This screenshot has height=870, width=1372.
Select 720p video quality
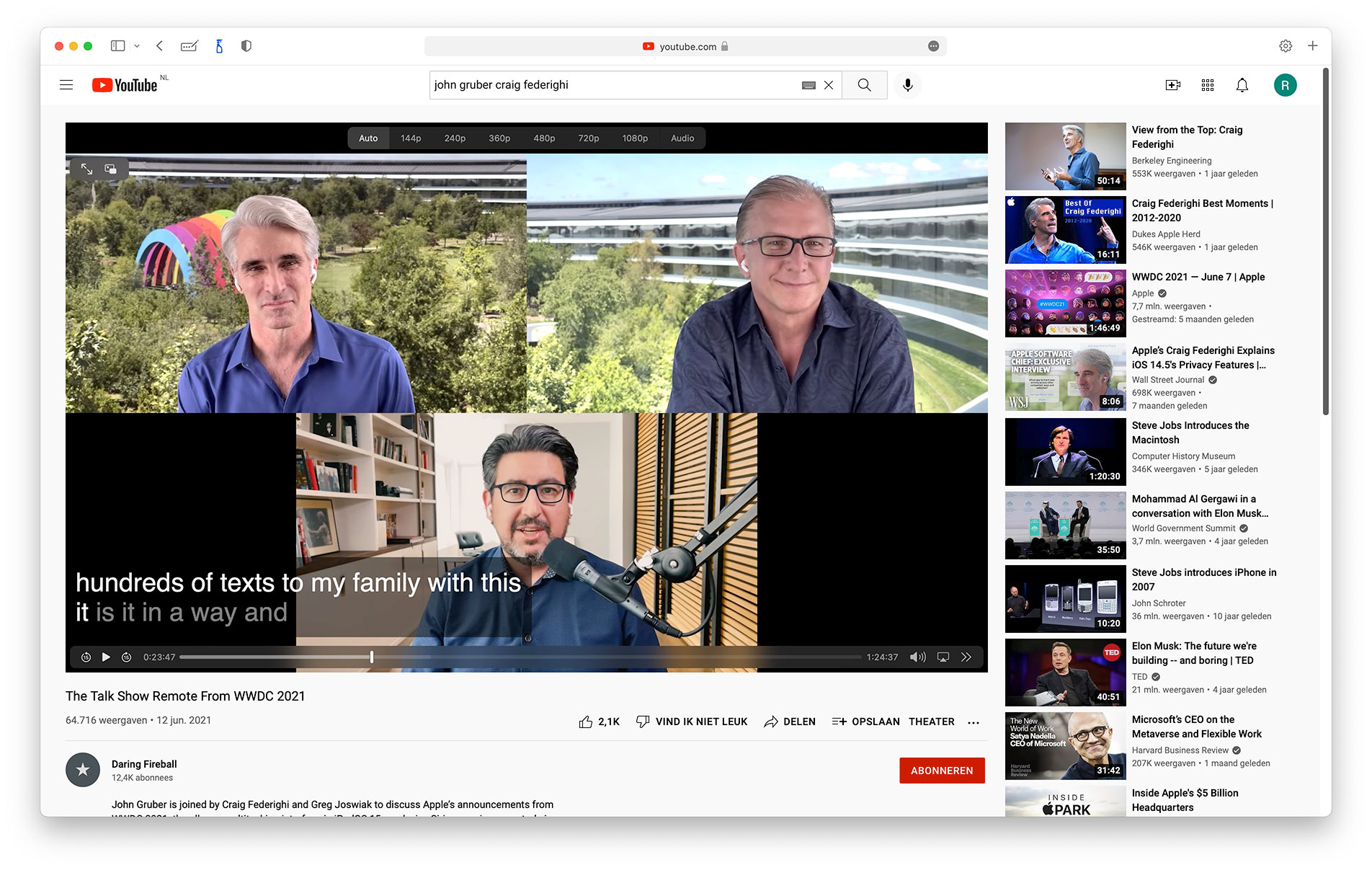pyautogui.click(x=588, y=138)
